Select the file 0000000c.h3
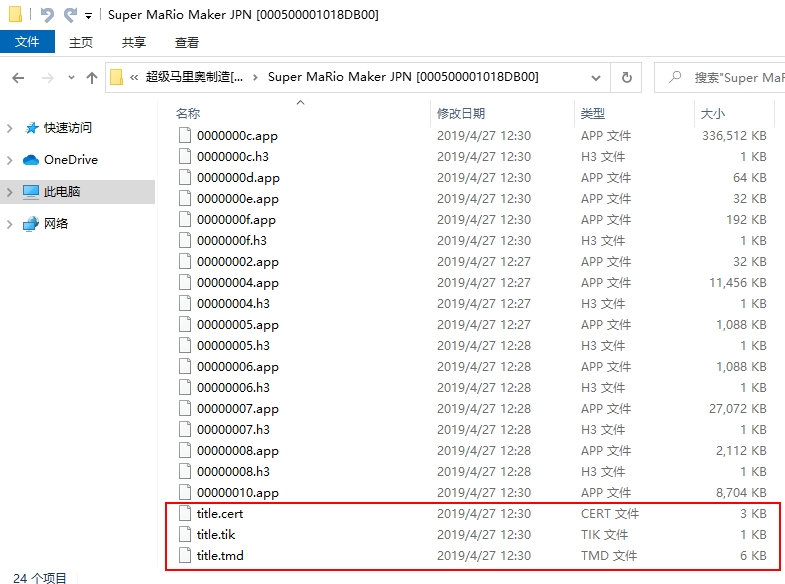Image resolution: width=785 pixels, height=584 pixels. pos(233,157)
